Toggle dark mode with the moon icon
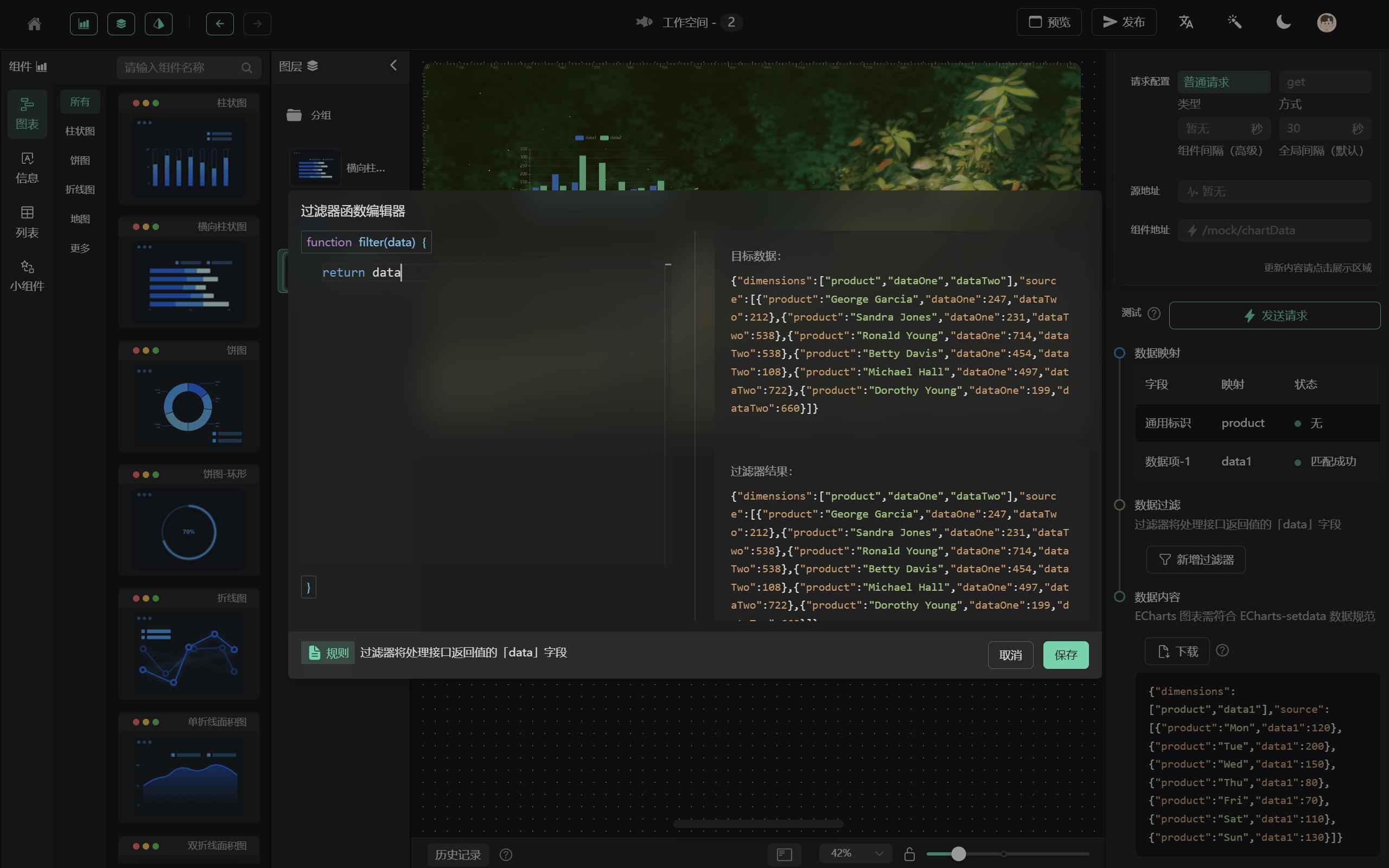 [x=1283, y=22]
